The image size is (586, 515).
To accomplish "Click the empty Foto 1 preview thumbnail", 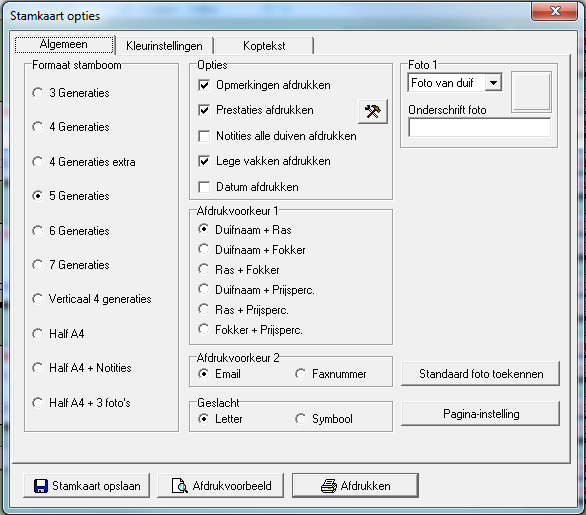I will (x=531, y=92).
